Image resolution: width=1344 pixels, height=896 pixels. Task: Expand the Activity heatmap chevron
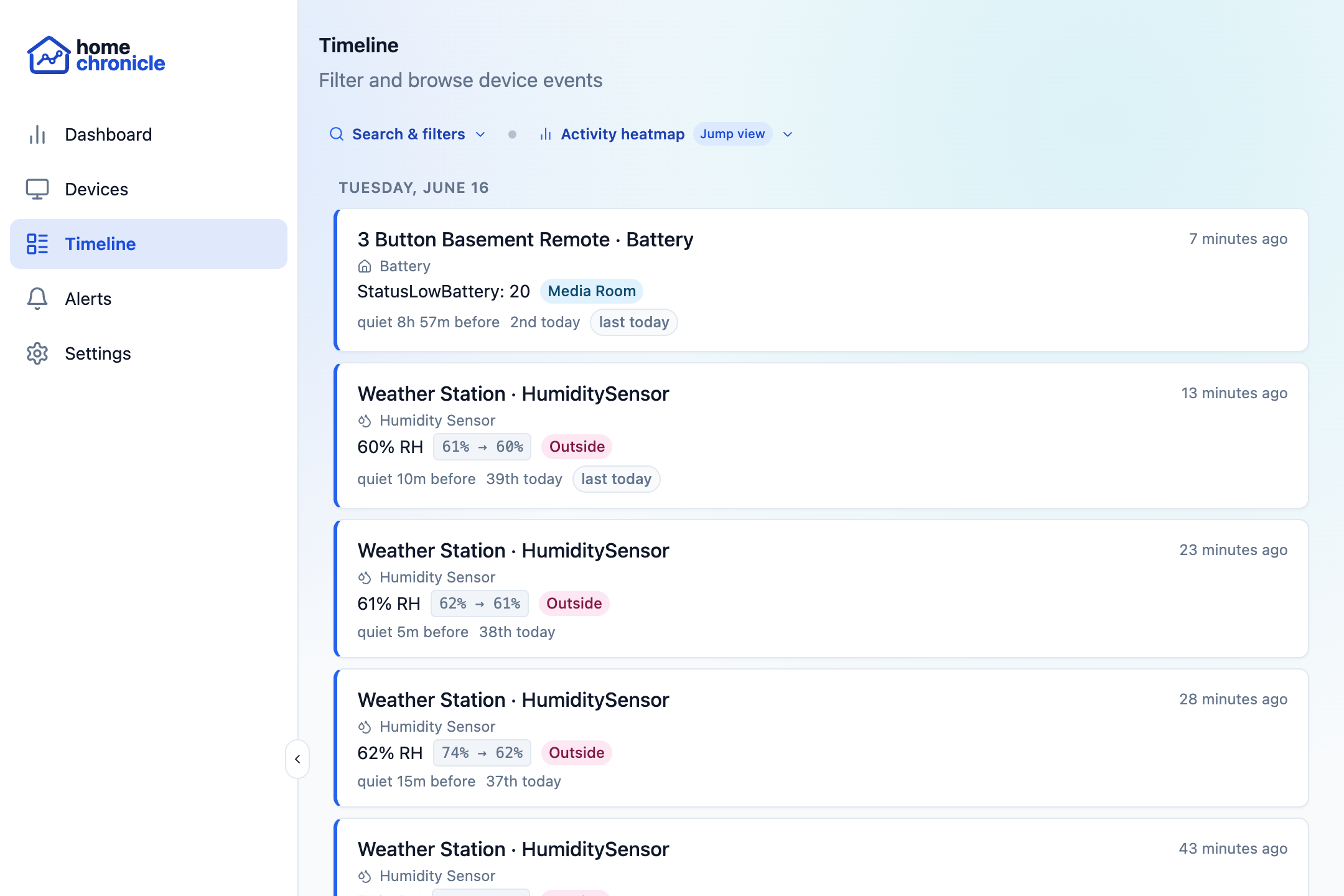click(788, 134)
